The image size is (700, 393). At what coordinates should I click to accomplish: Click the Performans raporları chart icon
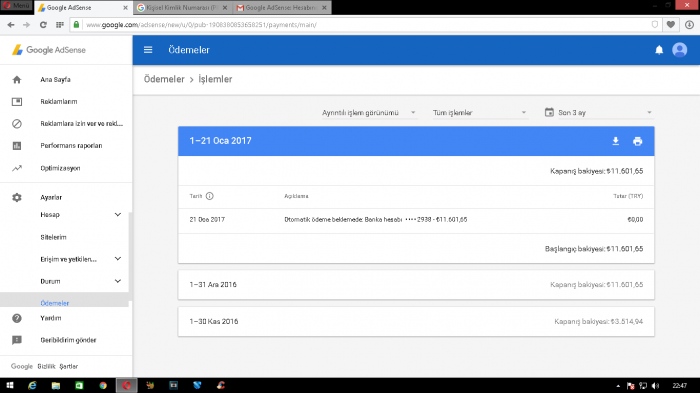coord(17,146)
